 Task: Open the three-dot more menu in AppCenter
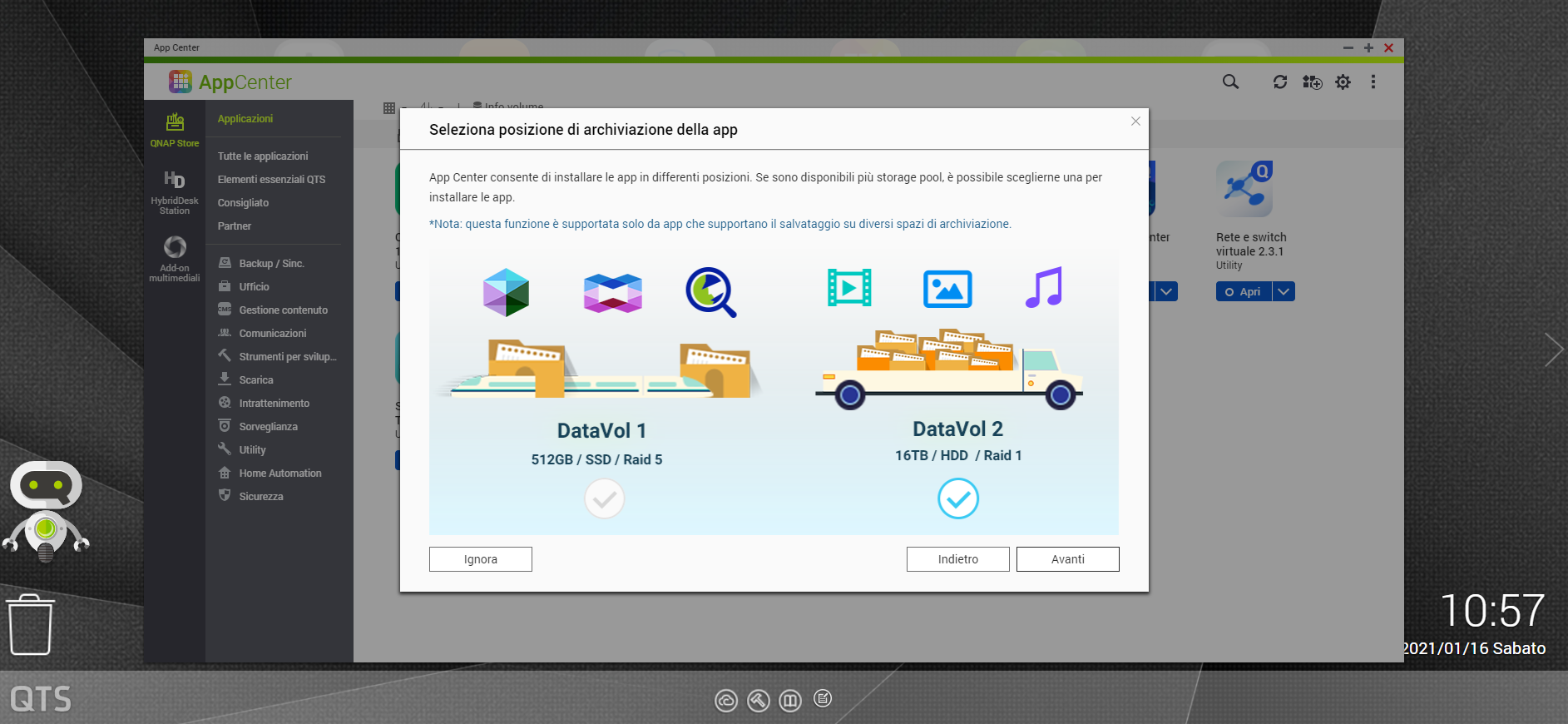point(1373,82)
